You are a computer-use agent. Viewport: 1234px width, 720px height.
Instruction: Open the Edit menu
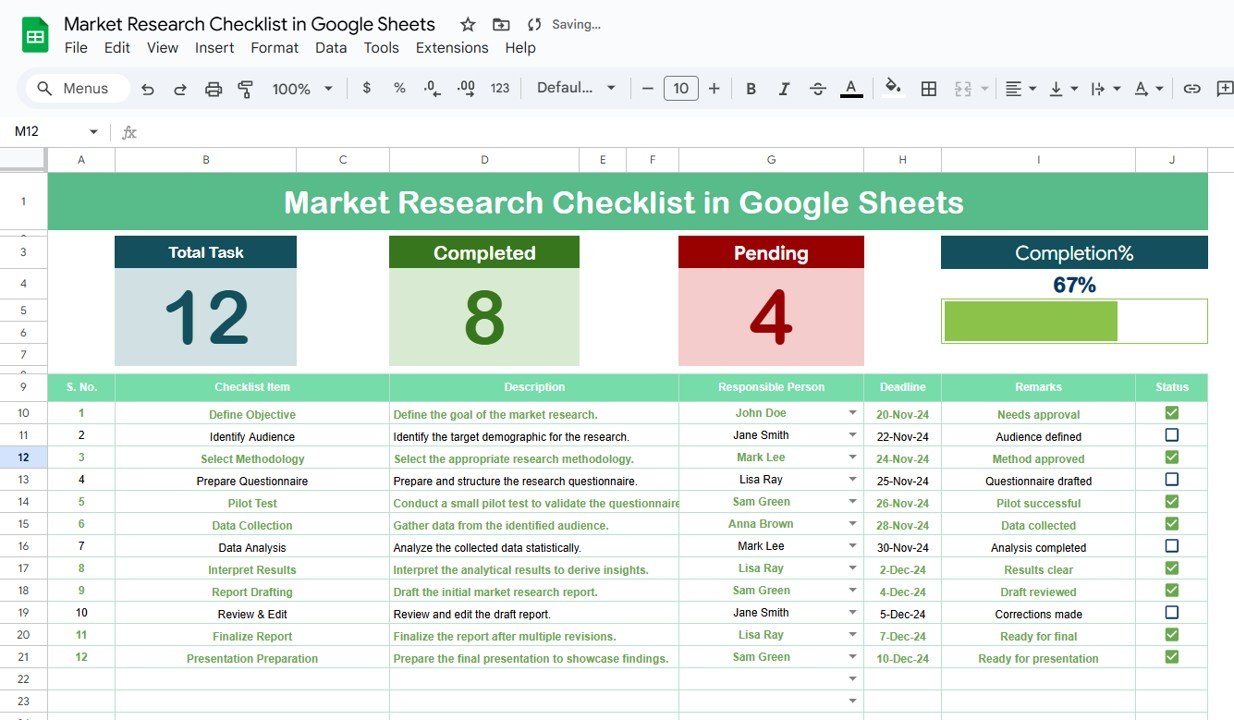[x=117, y=48]
